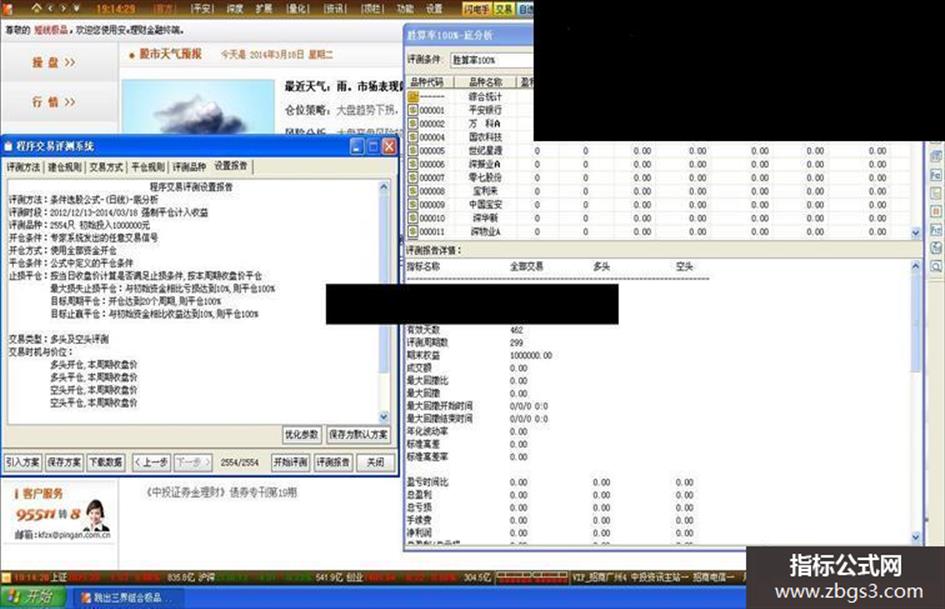Click the S icon beside code 000009
Viewport: 945px width, 609px height.
[x=413, y=204]
